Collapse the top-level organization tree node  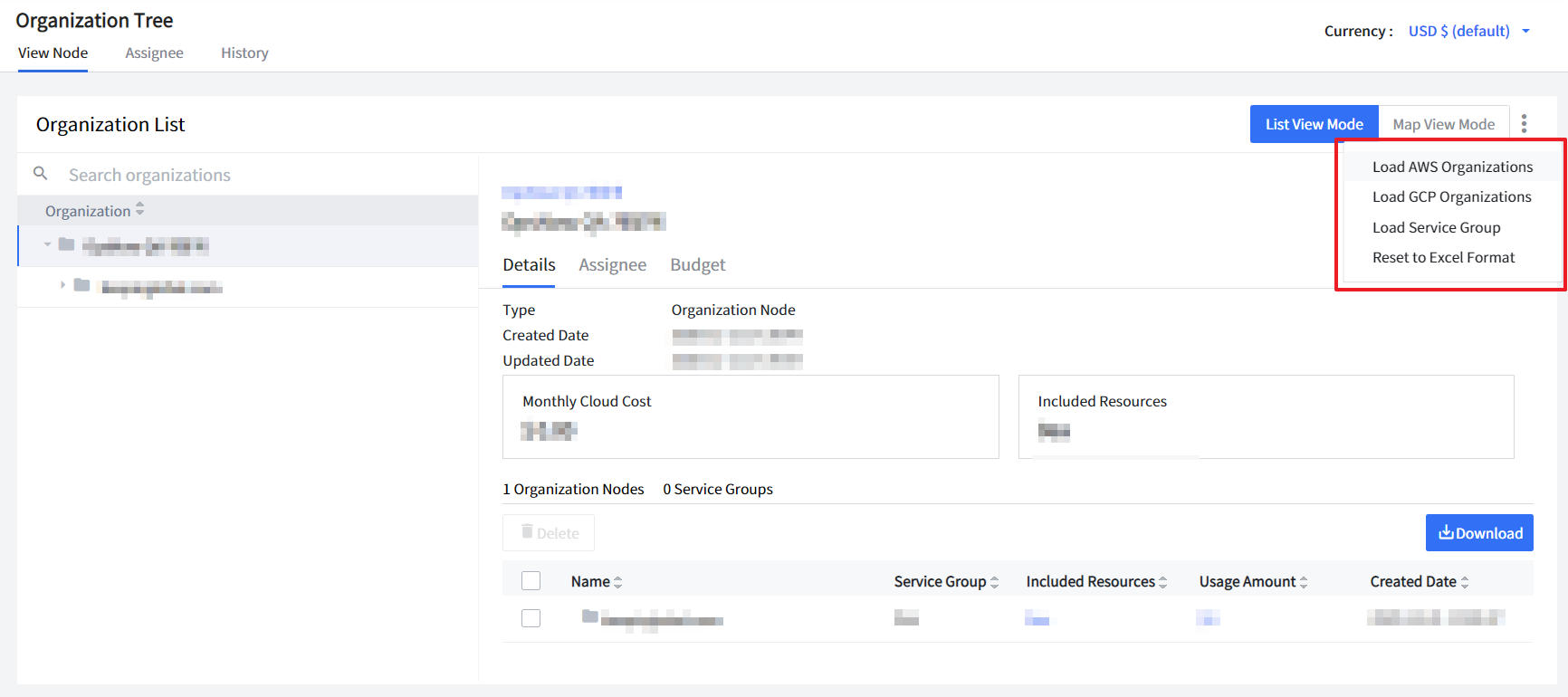click(48, 244)
